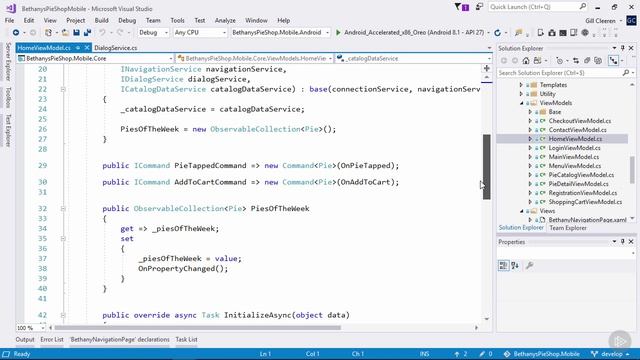Open the Build menu
This screenshot has height=360, width=640.
[x=101, y=20]
